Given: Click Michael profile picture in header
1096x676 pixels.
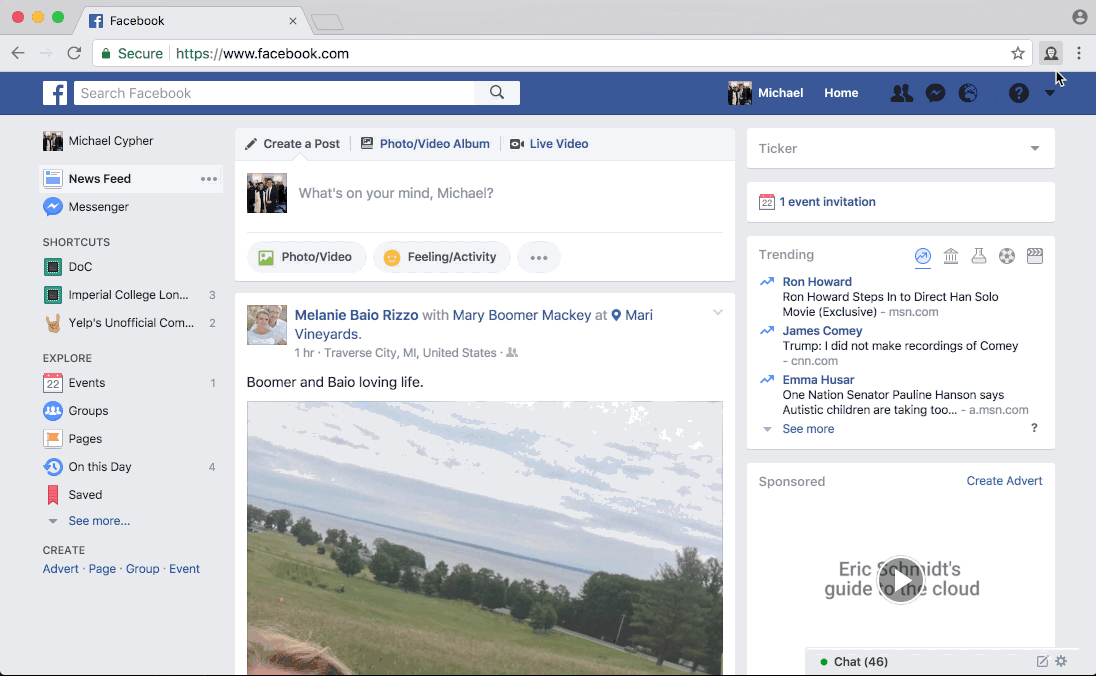Looking at the screenshot, I should 740,93.
